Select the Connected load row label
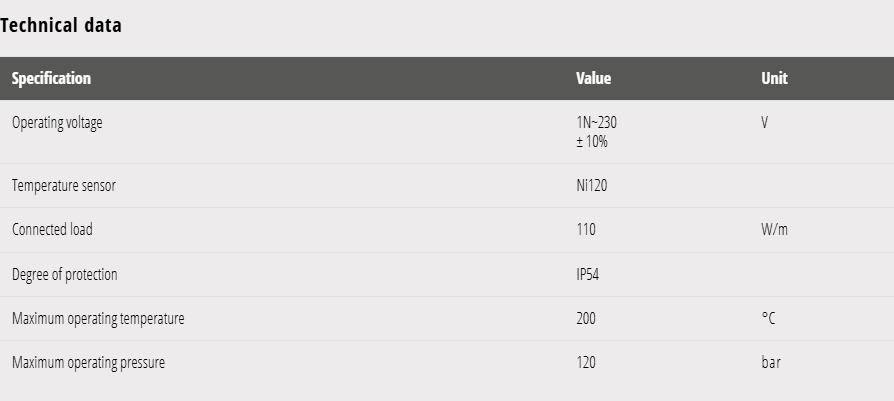 tap(52, 230)
